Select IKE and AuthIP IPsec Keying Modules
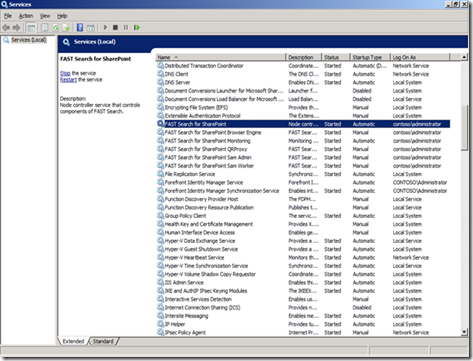The image size is (473, 361). [x=303, y=291]
